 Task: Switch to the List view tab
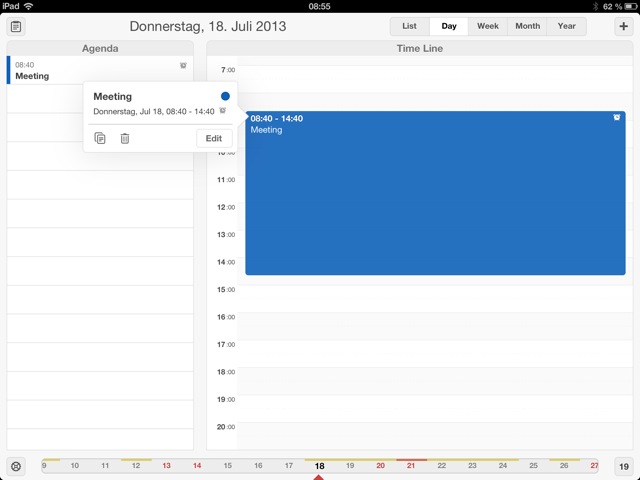(409, 26)
